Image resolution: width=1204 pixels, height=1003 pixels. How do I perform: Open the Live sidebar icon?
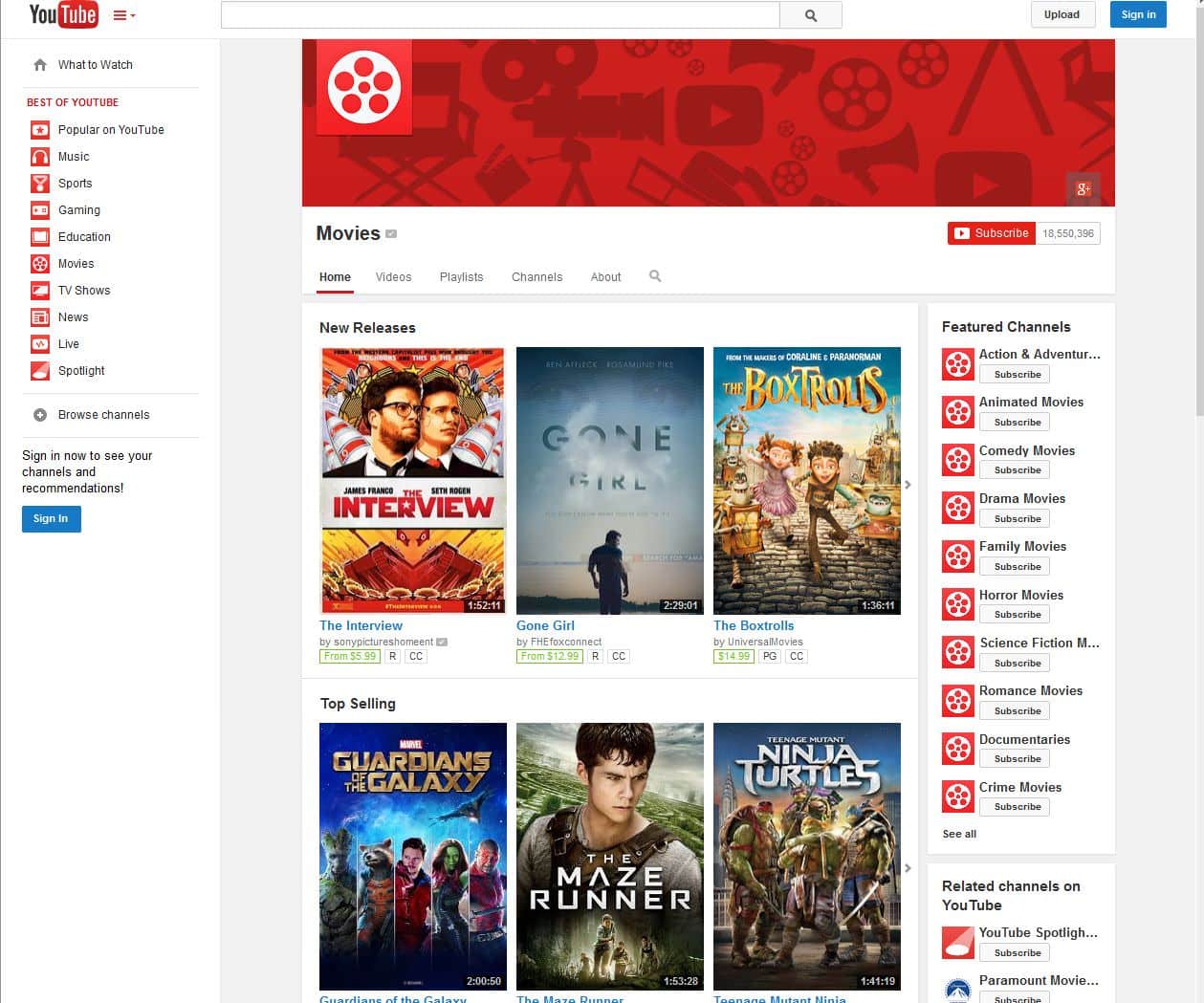point(40,344)
